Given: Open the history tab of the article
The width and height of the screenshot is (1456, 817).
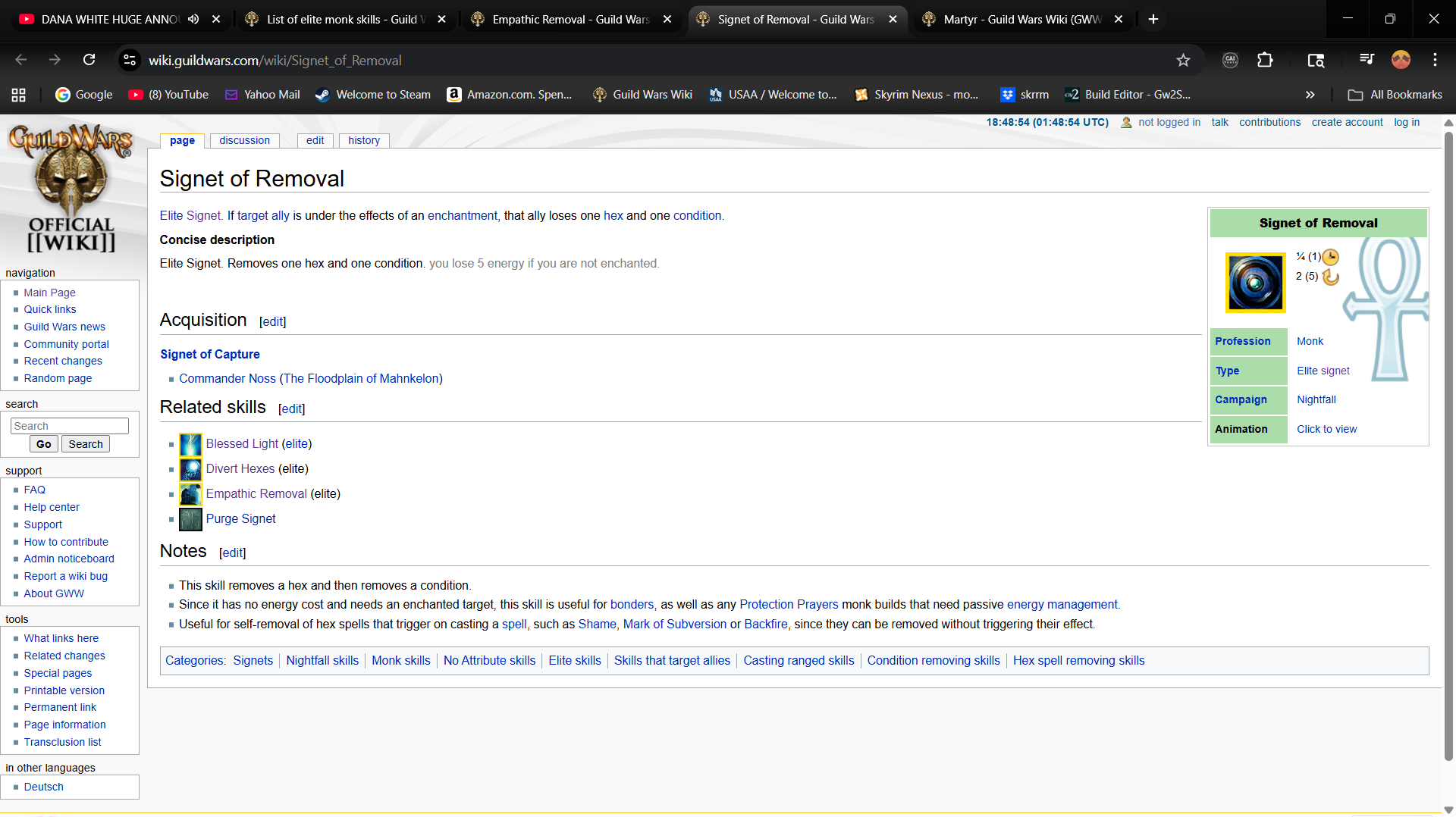Looking at the screenshot, I should tap(364, 140).
